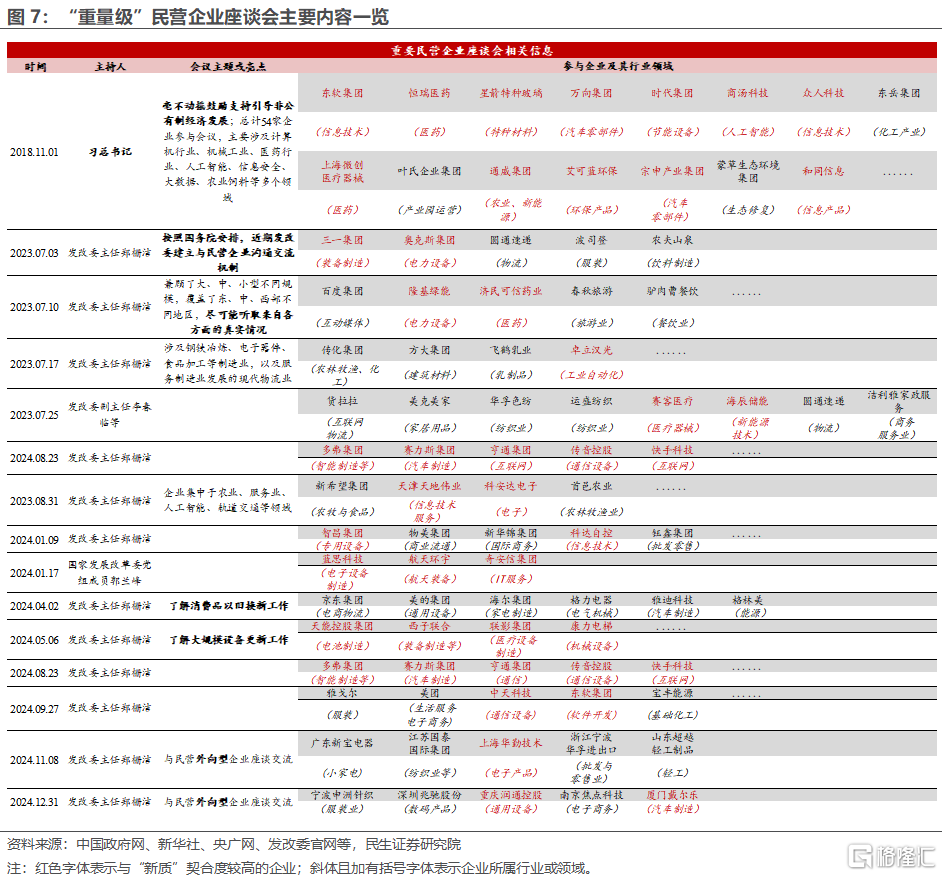Click the figure title starting with 图 7
The height and width of the screenshot is (877, 942).
198,16
